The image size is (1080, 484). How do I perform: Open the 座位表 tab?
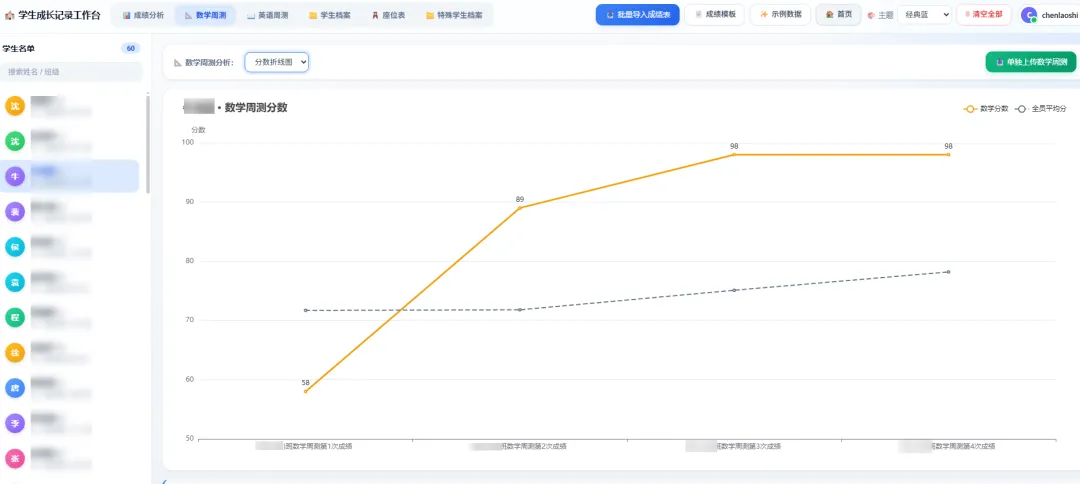pyautogui.click(x=388, y=15)
